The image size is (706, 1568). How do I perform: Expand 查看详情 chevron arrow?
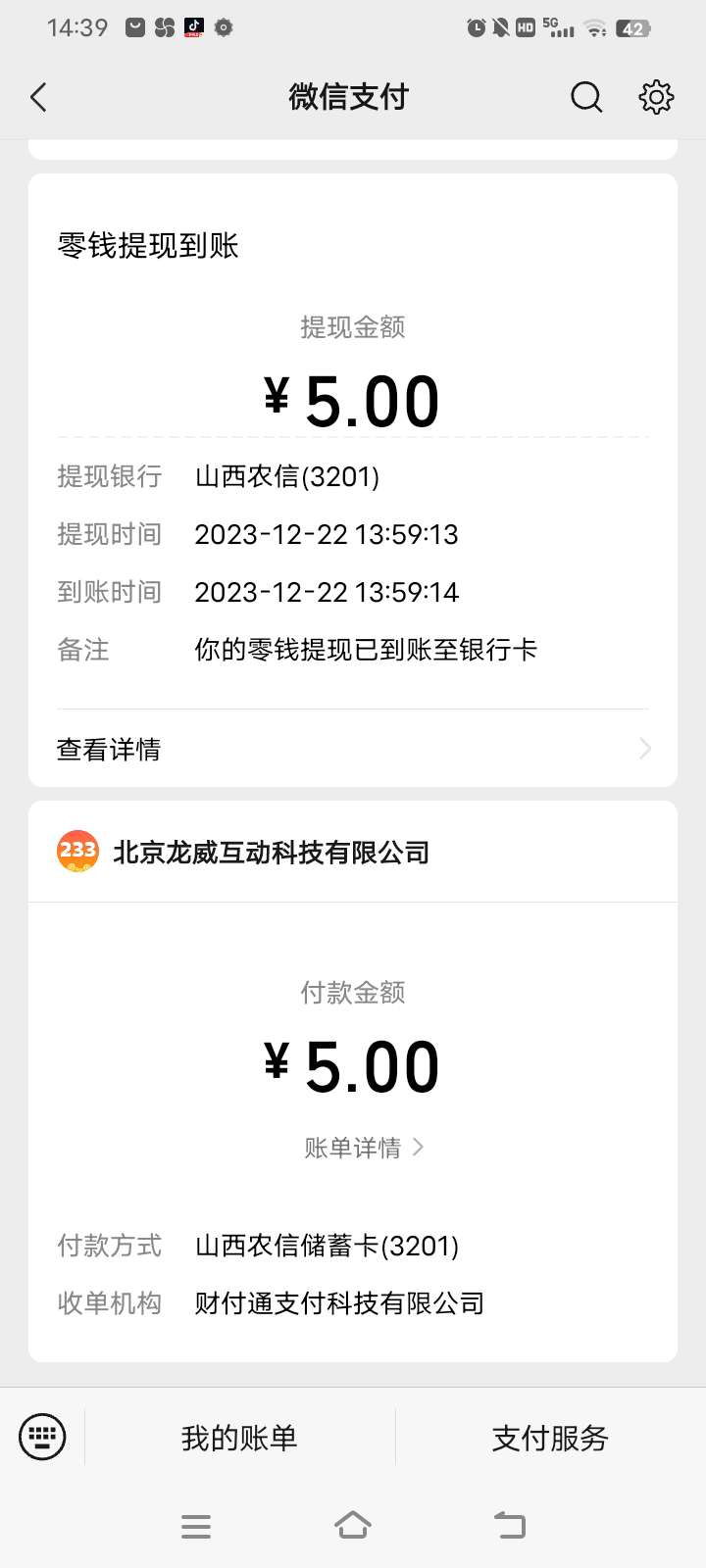pos(644,749)
